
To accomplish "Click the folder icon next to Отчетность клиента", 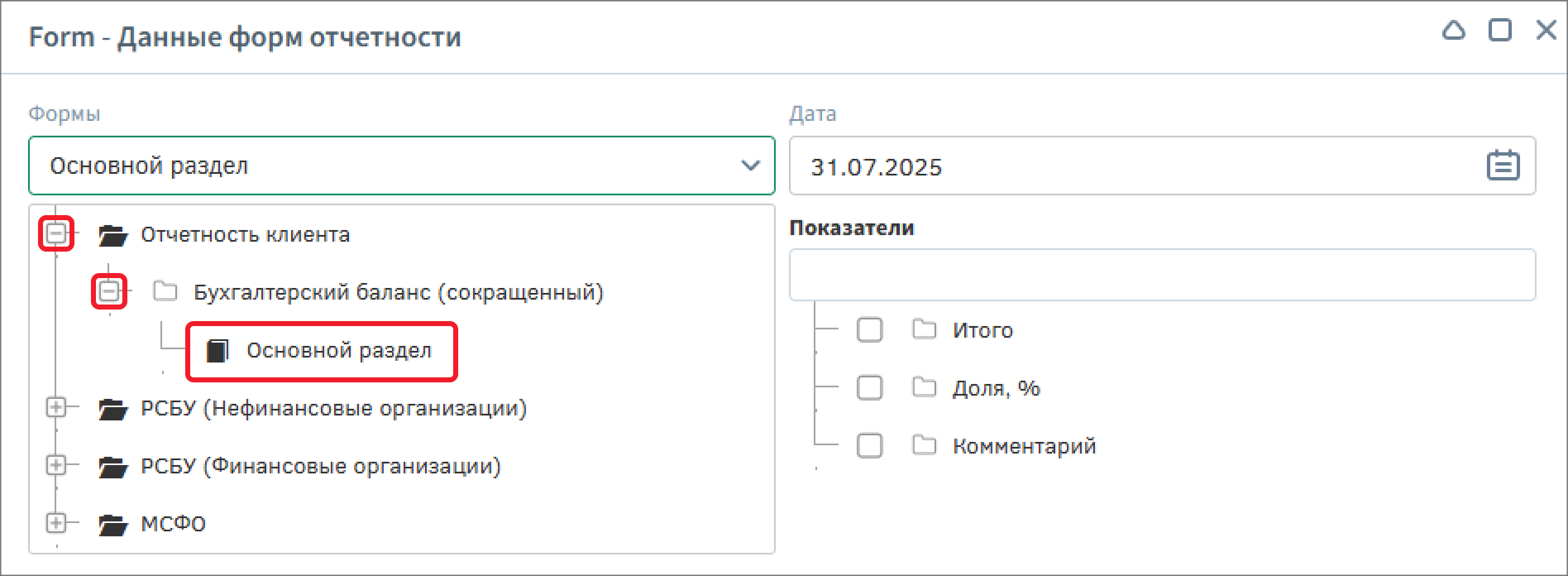I will click(112, 236).
